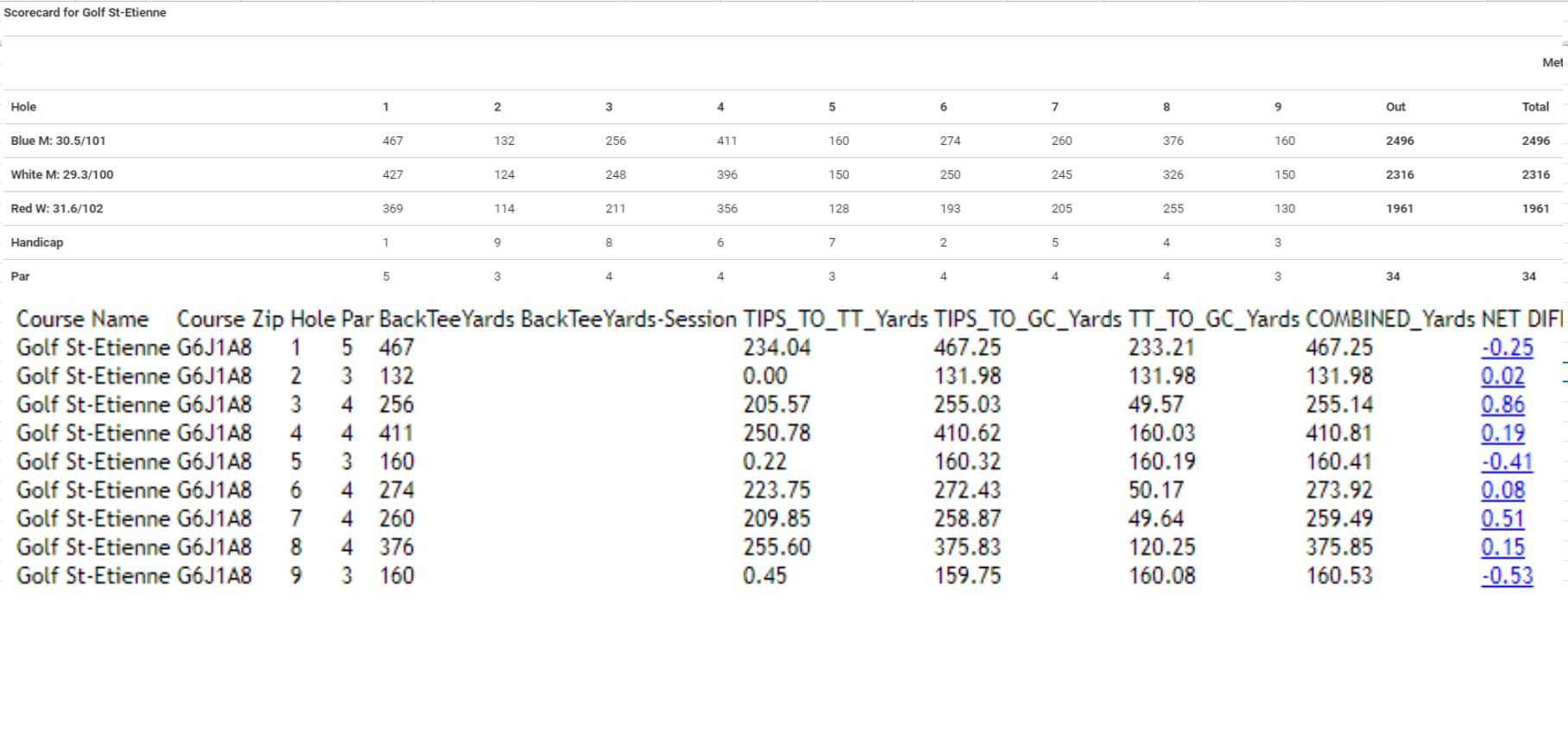This screenshot has height=738, width=1568.
Task: Open the 0.86 link for hole 3
Action: coord(1502,405)
